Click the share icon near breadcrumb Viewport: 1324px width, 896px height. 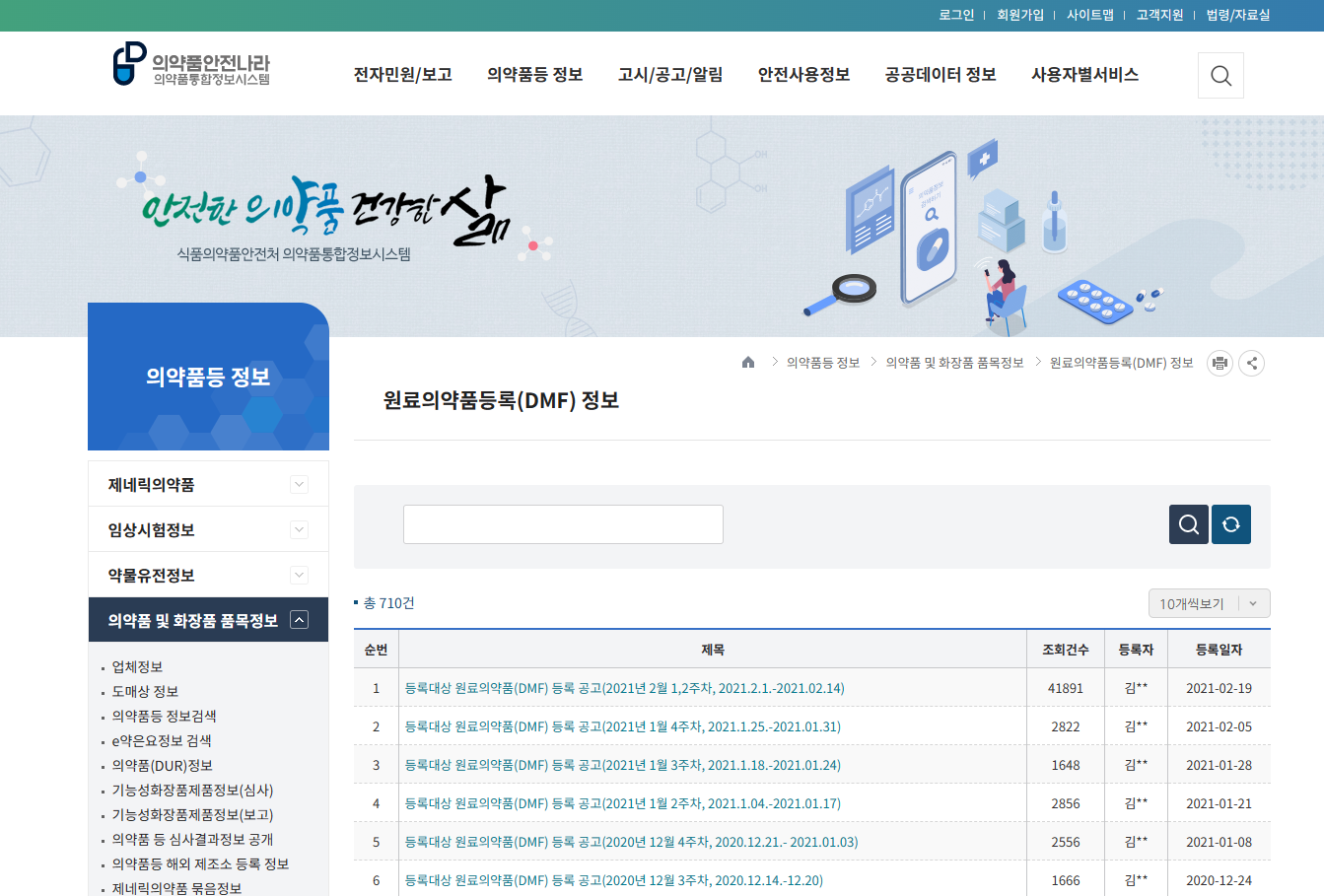1251,363
